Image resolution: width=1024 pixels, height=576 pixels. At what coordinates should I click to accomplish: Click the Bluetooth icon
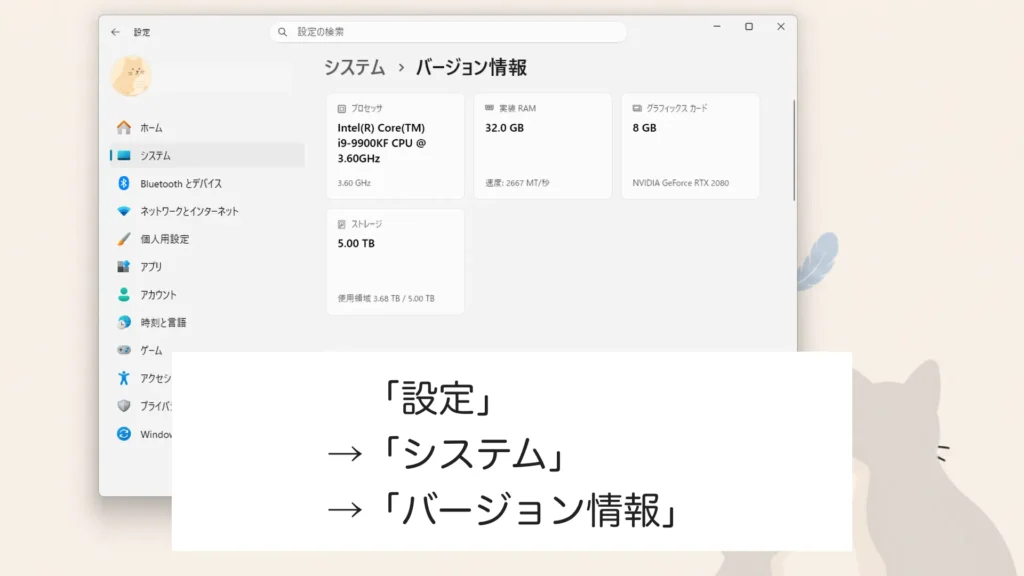[123, 184]
